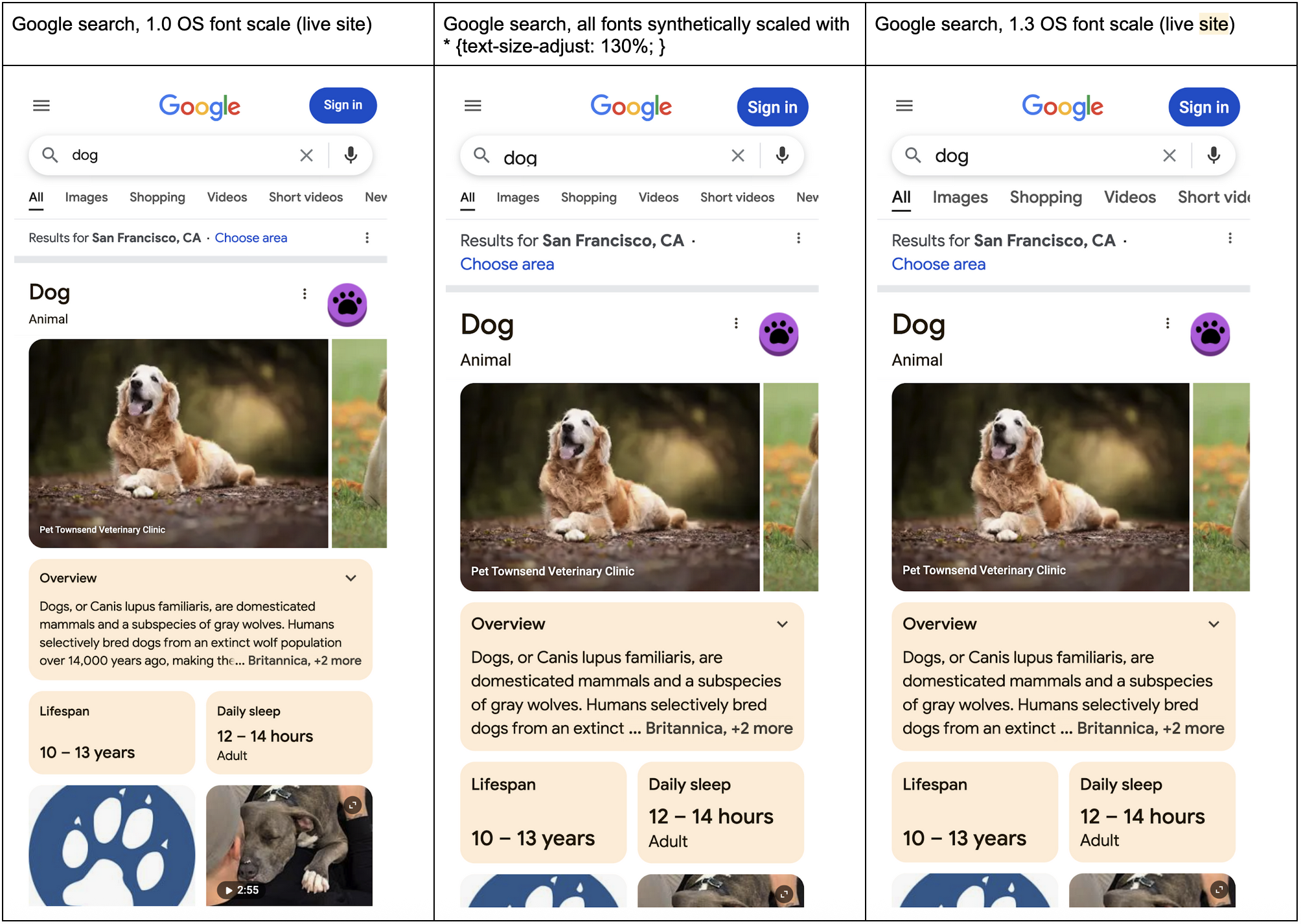Click Sign in in 1.3 font scale panel
The height and width of the screenshot is (924, 1301).
pyautogui.click(x=1204, y=107)
